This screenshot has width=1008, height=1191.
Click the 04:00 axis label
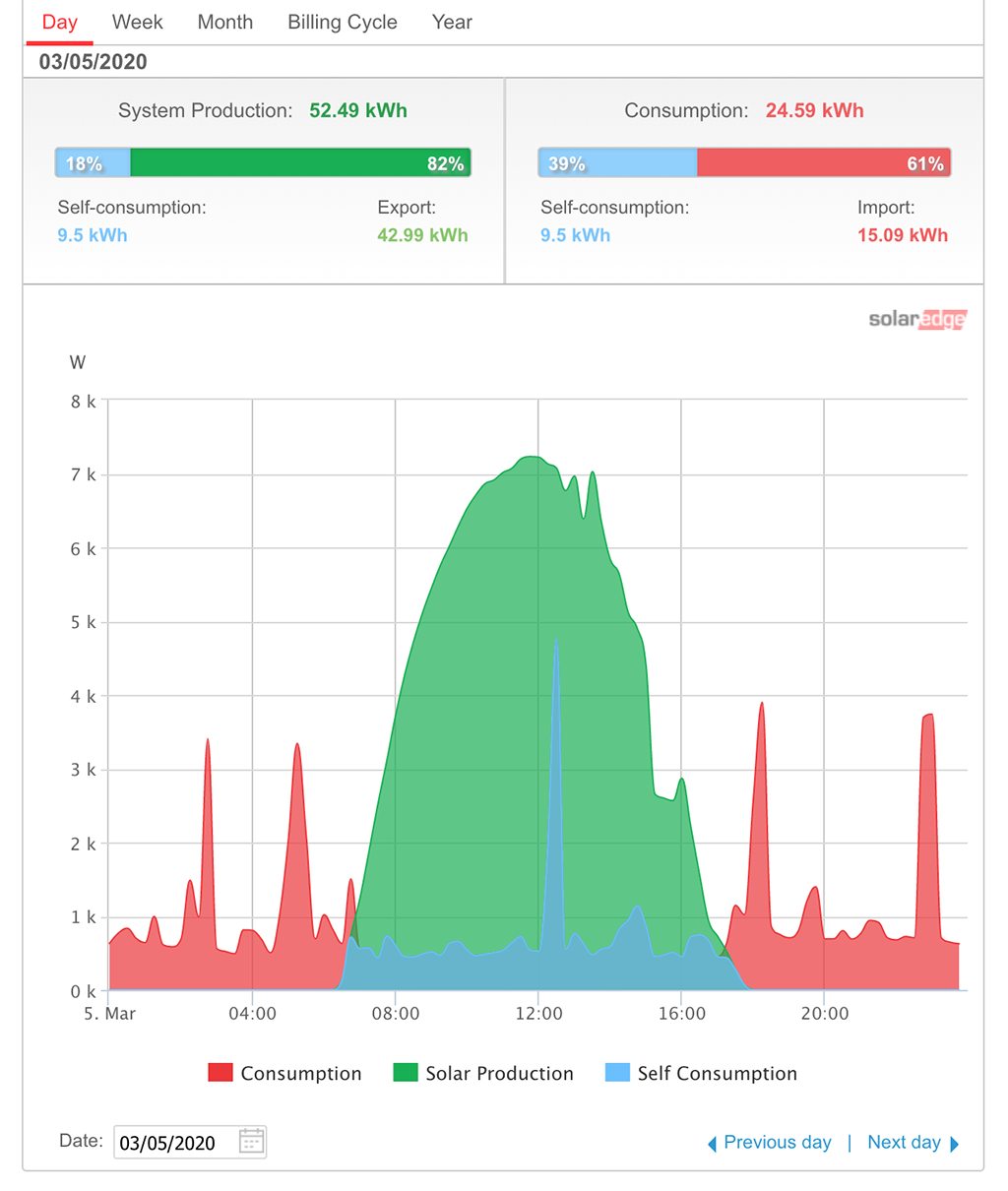pyautogui.click(x=253, y=1014)
